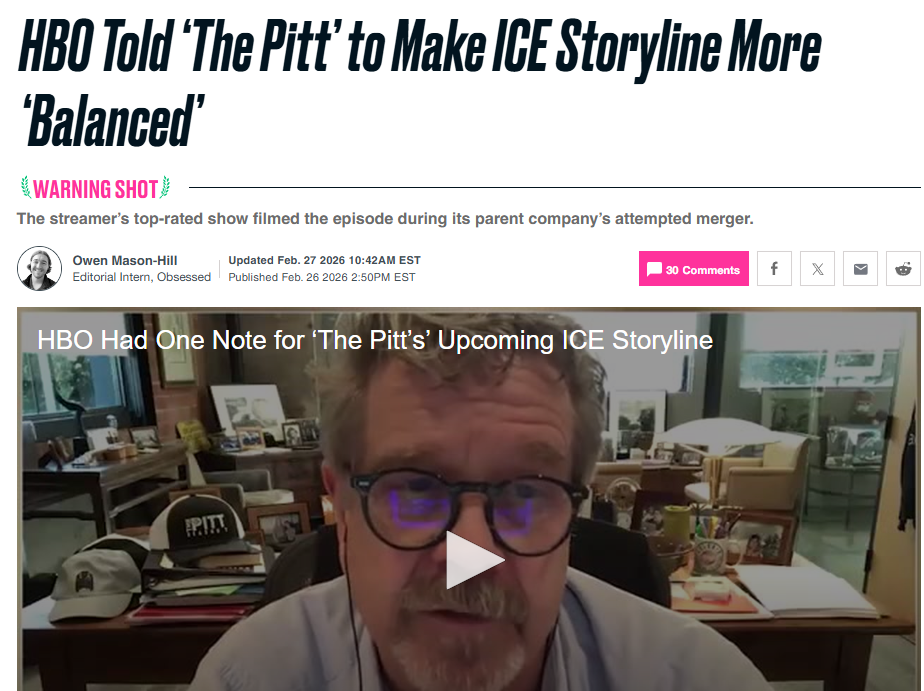
Task: Share the article on Reddit
Action: (x=903, y=269)
